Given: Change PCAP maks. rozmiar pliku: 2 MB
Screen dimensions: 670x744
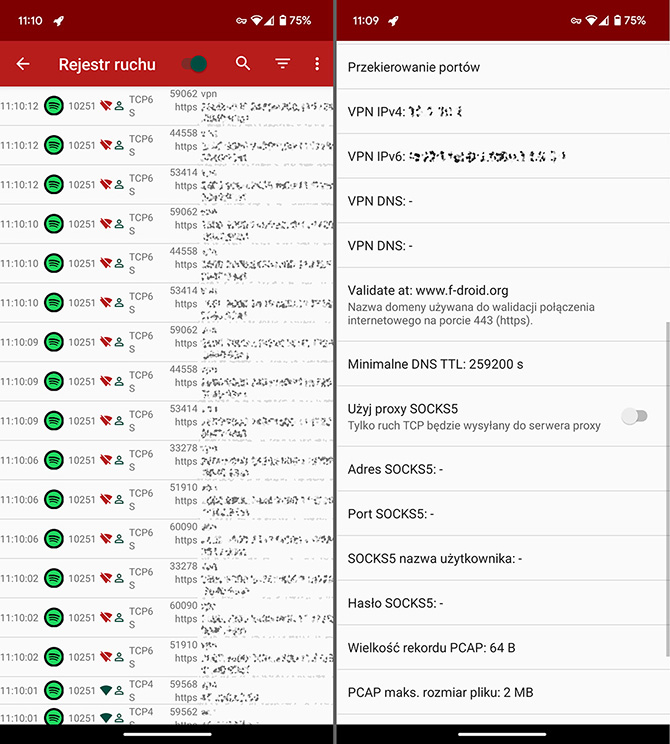Looking at the screenshot, I should [x=503, y=692].
